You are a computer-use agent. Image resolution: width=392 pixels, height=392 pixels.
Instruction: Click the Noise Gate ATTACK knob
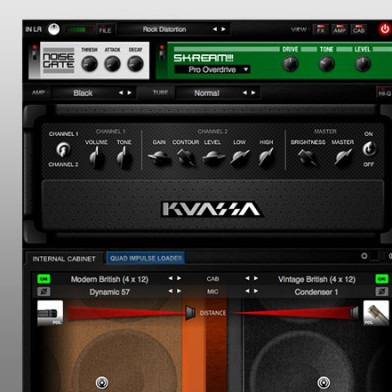coord(112,64)
